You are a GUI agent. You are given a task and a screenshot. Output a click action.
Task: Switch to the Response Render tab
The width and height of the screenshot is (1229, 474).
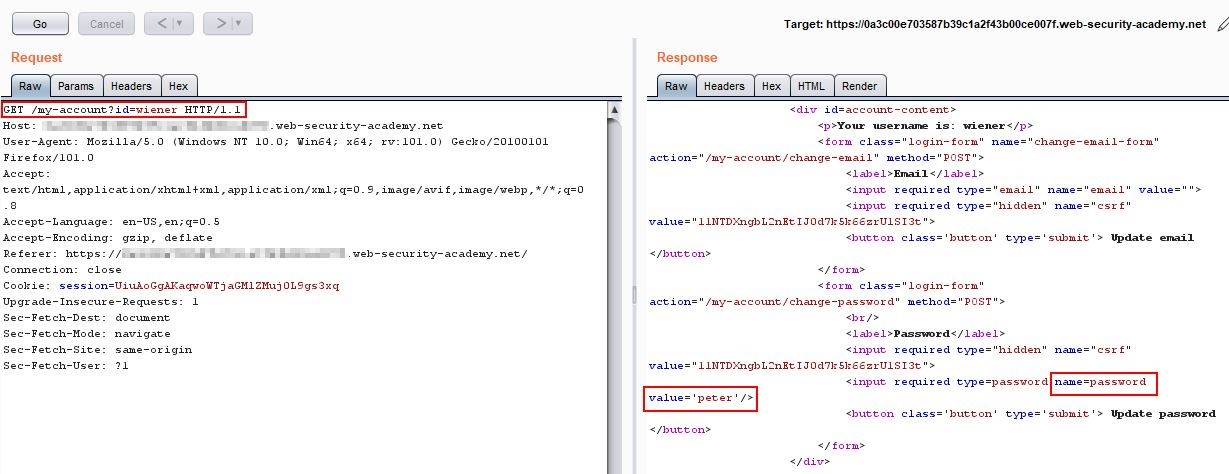pos(860,86)
